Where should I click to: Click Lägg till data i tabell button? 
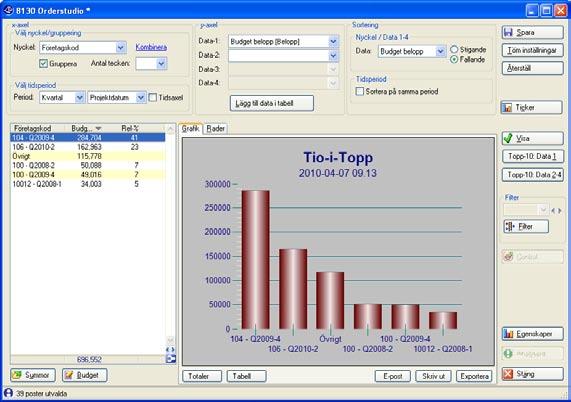(x=272, y=103)
